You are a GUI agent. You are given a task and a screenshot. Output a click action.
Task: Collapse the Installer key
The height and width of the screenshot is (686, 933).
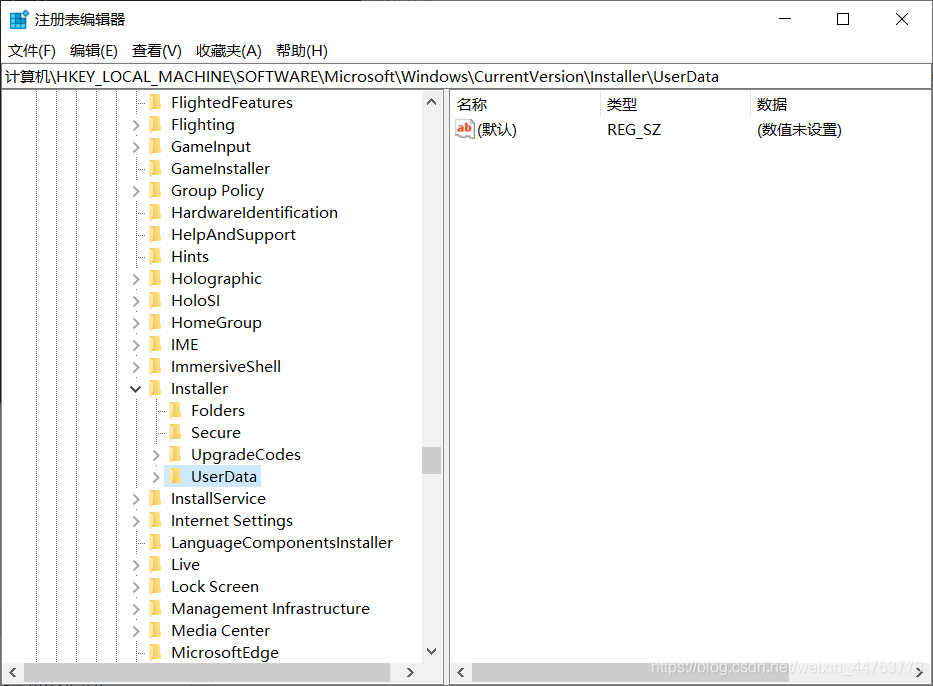[136, 389]
